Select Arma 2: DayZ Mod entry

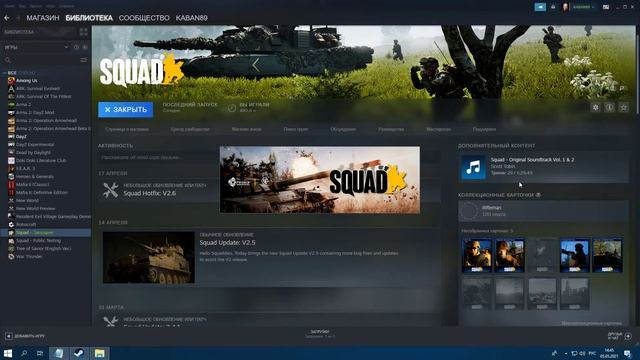35,112
